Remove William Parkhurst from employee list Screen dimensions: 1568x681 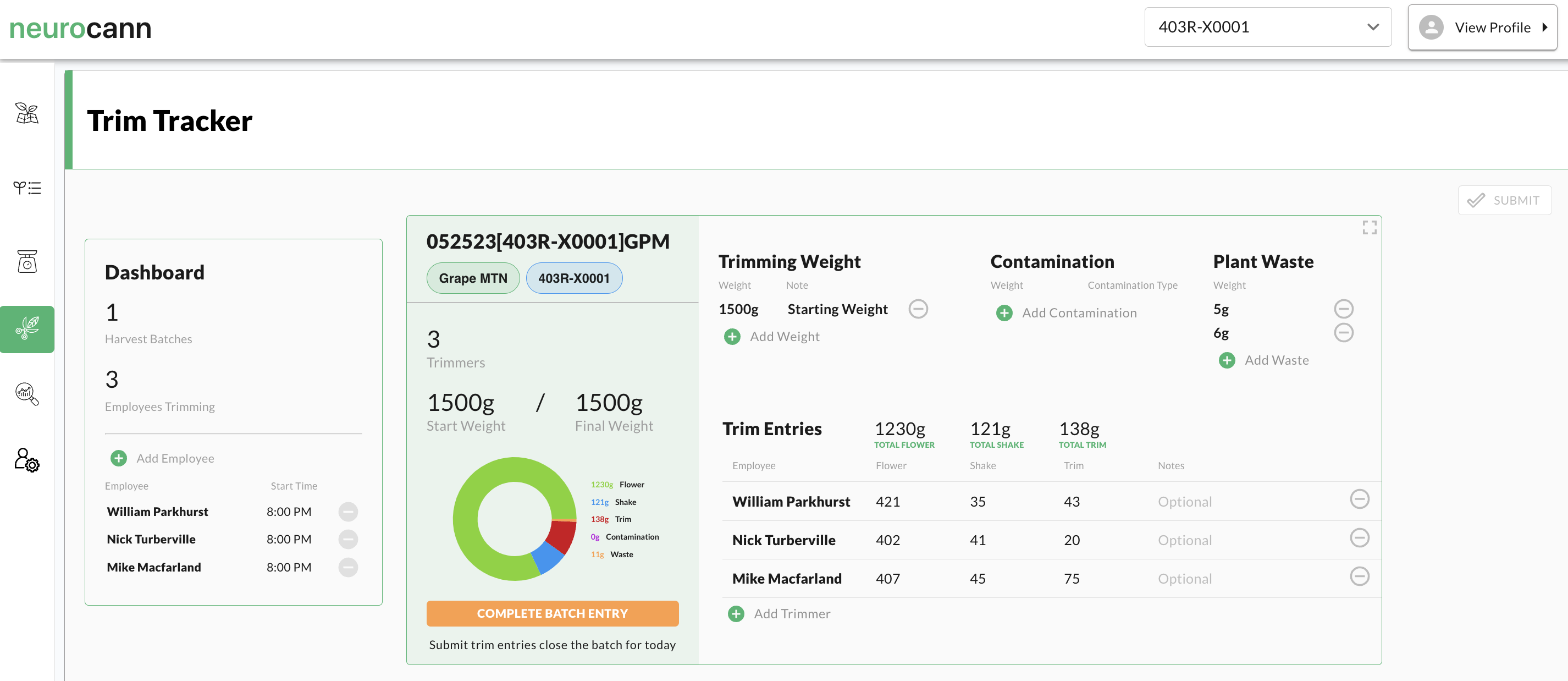(348, 512)
